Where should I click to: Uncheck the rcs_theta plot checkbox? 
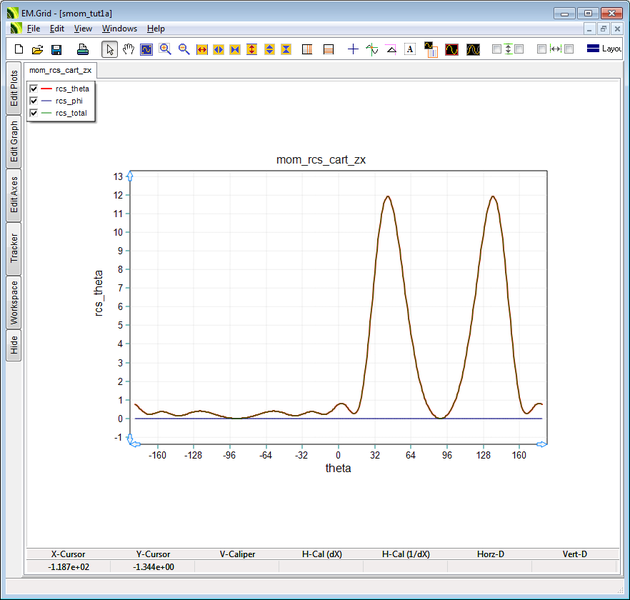[34, 89]
